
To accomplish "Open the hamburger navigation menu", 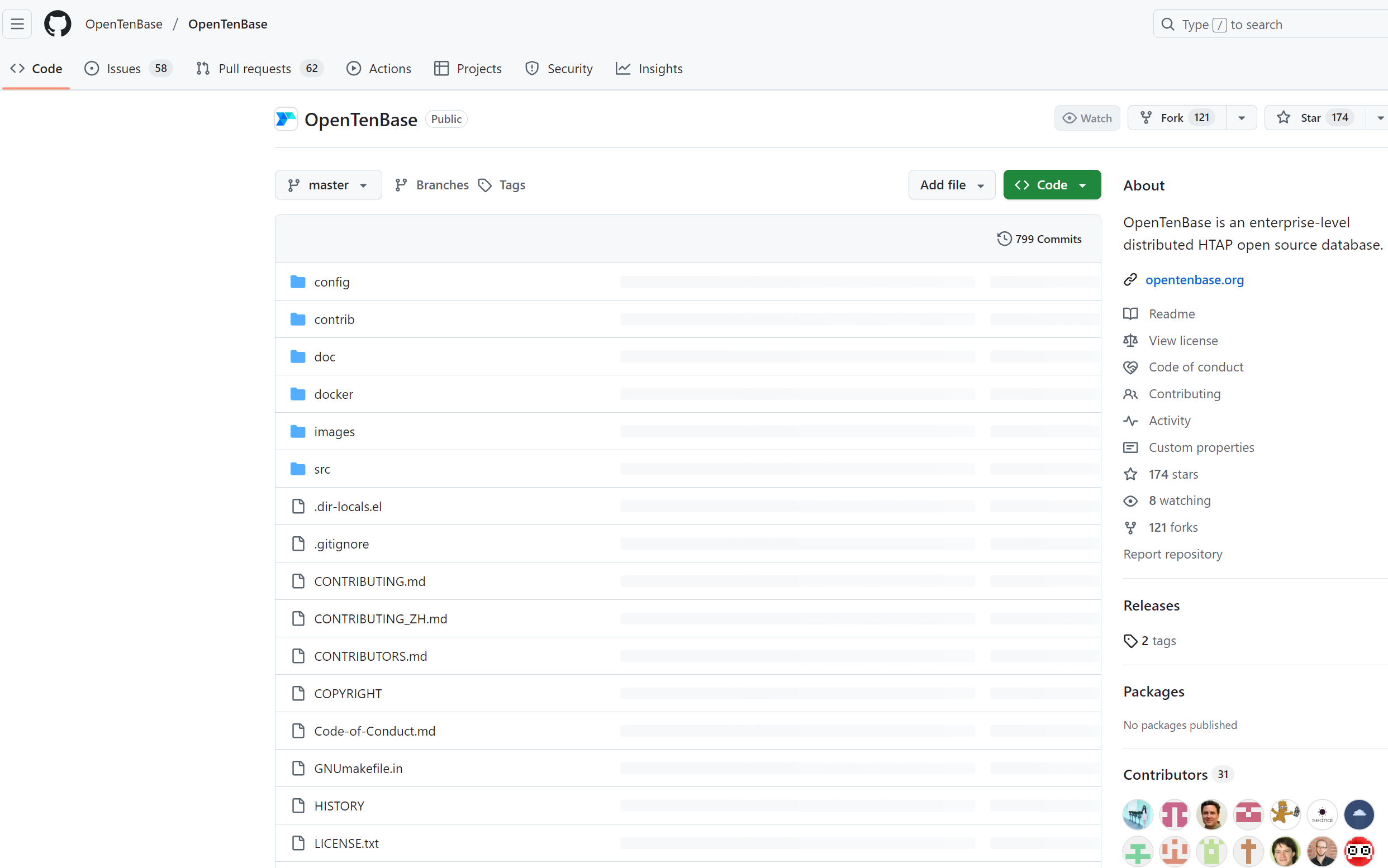I will click(x=17, y=24).
